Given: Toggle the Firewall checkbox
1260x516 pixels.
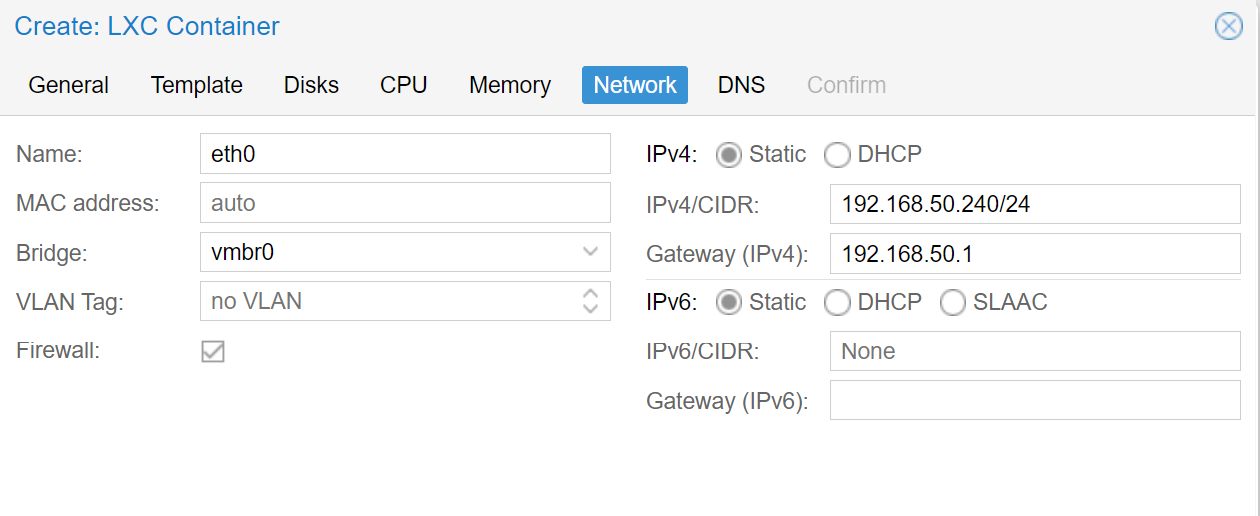Looking at the screenshot, I should click(213, 351).
